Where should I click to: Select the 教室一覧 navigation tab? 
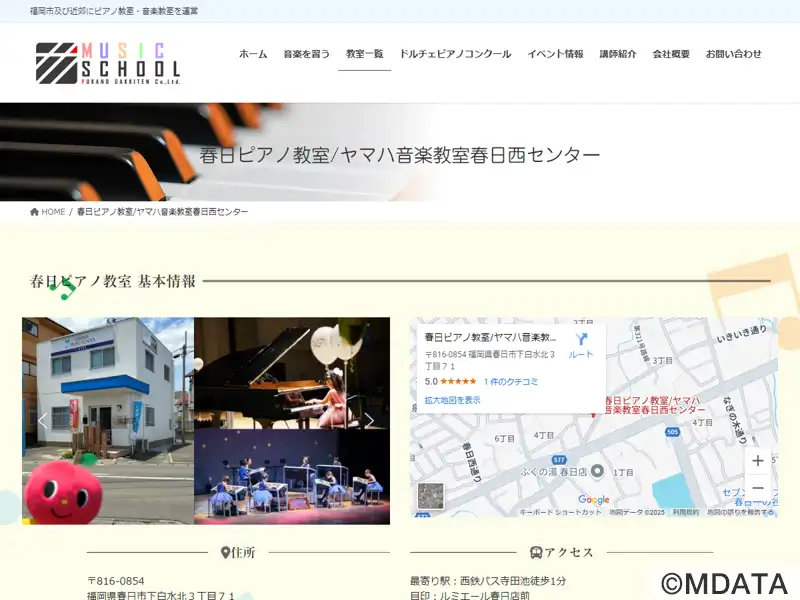pyautogui.click(x=364, y=54)
